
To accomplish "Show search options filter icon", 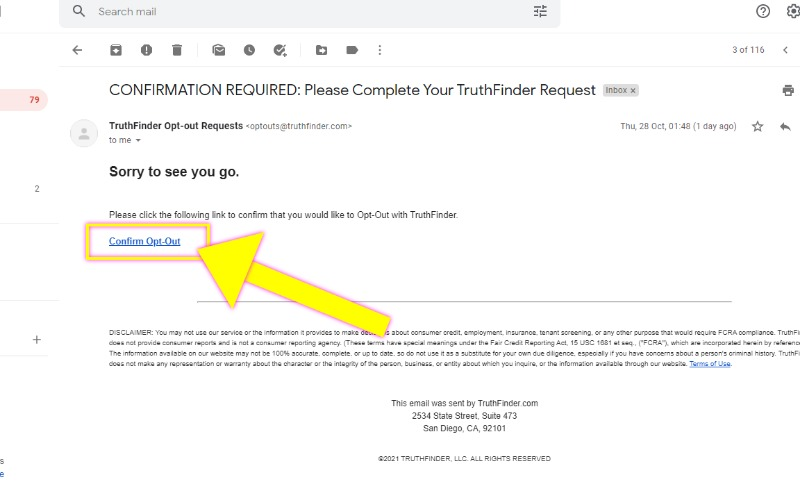I will click(540, 11).
